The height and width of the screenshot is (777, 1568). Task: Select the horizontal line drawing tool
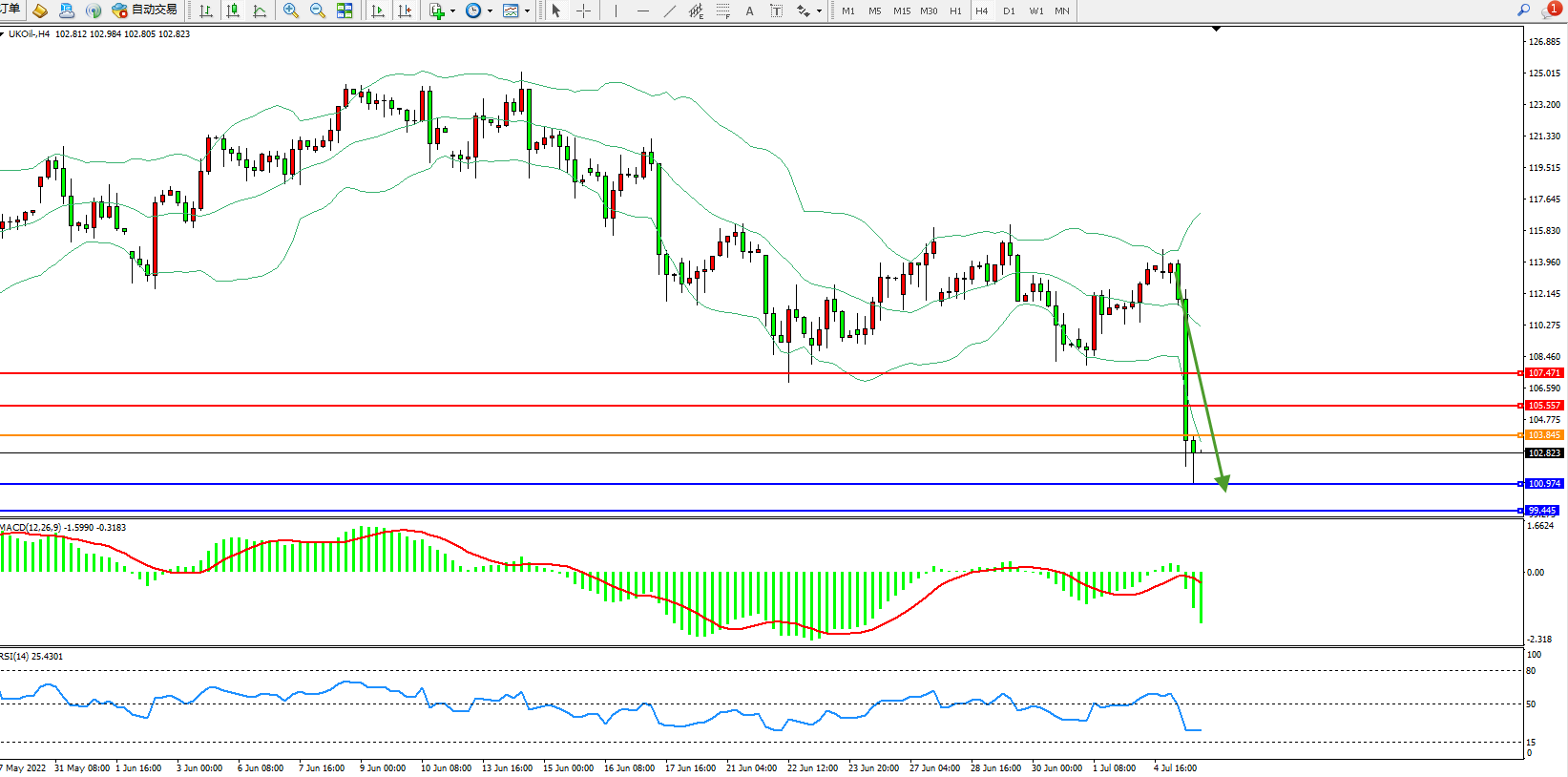[642, 10]
